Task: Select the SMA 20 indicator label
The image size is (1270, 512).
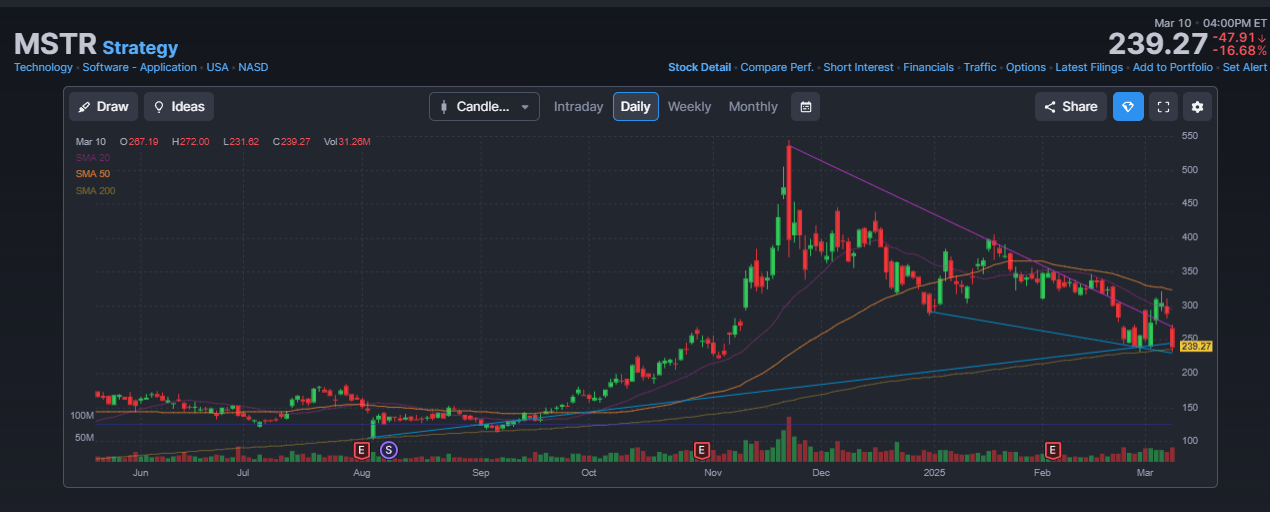Action: pyautogui.click(x=92, y=158)
